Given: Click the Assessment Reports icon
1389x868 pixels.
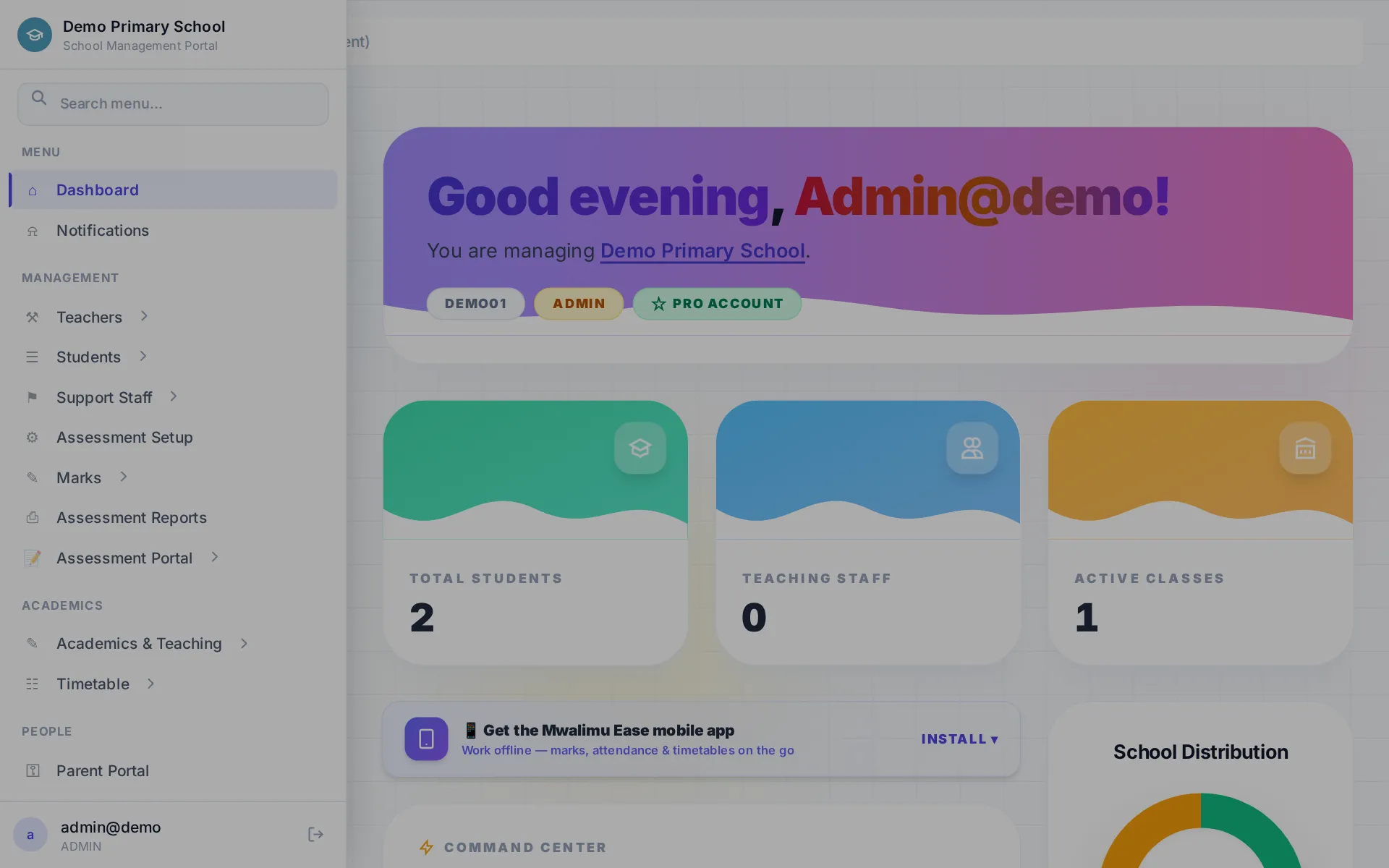Looking at the screenshot, I should click(x=32, y=518).
